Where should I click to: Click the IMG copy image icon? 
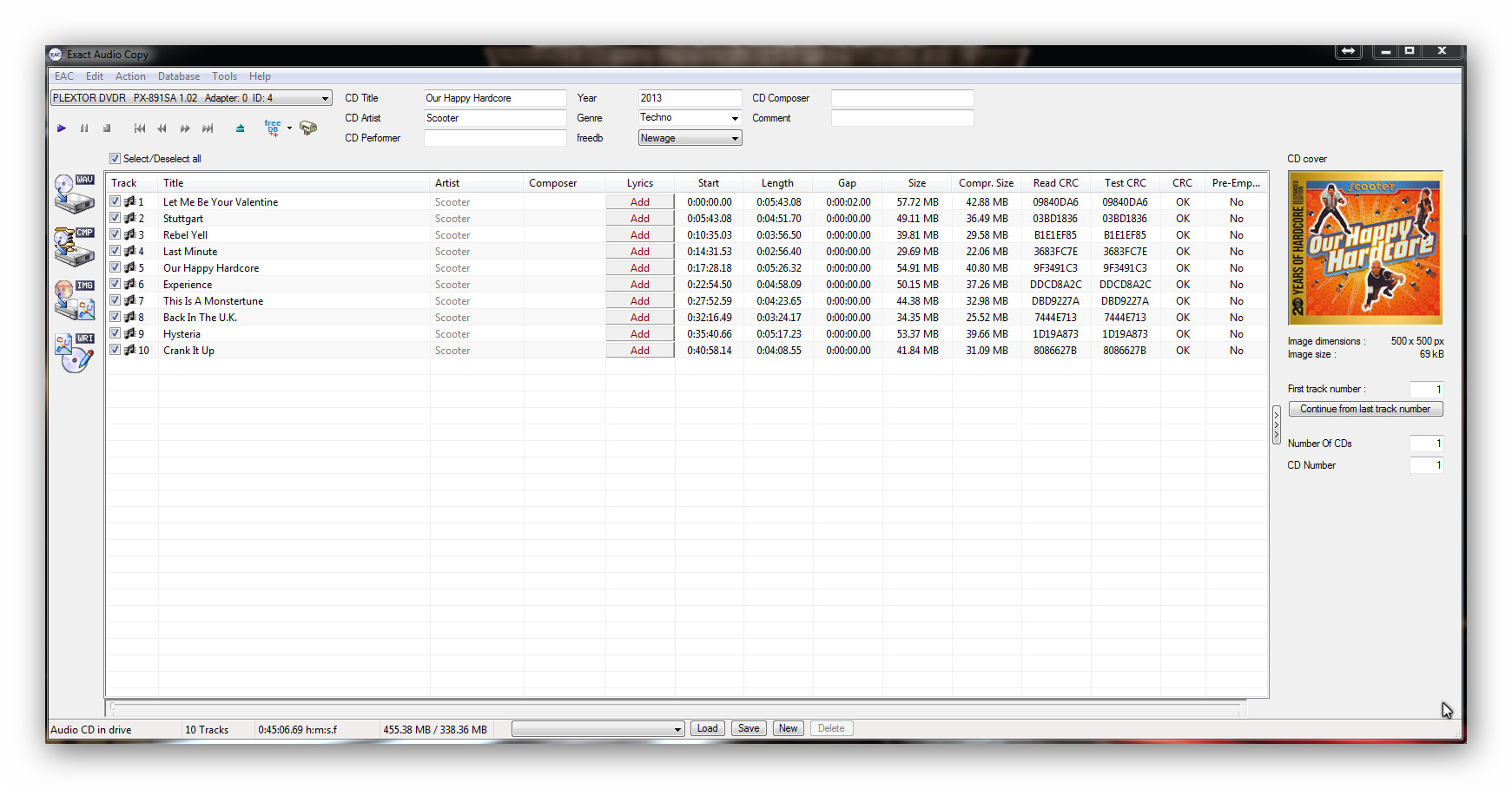tap(74, 299)
